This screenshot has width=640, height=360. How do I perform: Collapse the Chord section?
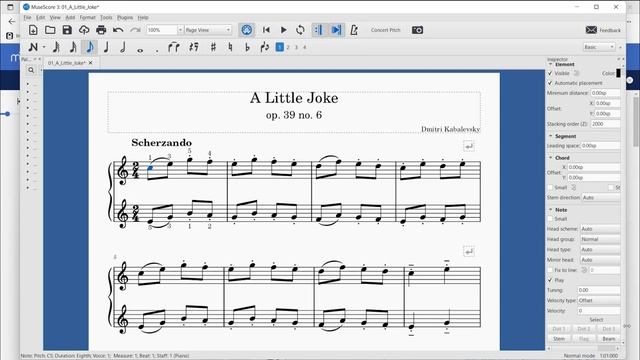click(x=551, y=158)
